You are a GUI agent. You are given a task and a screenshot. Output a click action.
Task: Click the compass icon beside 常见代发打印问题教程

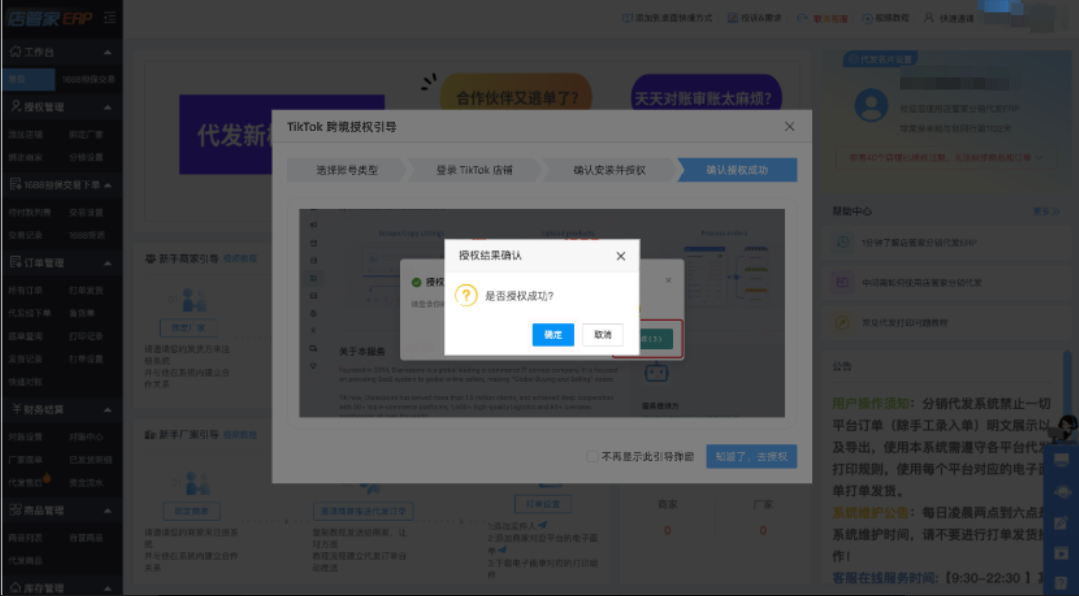coord(842,323)
